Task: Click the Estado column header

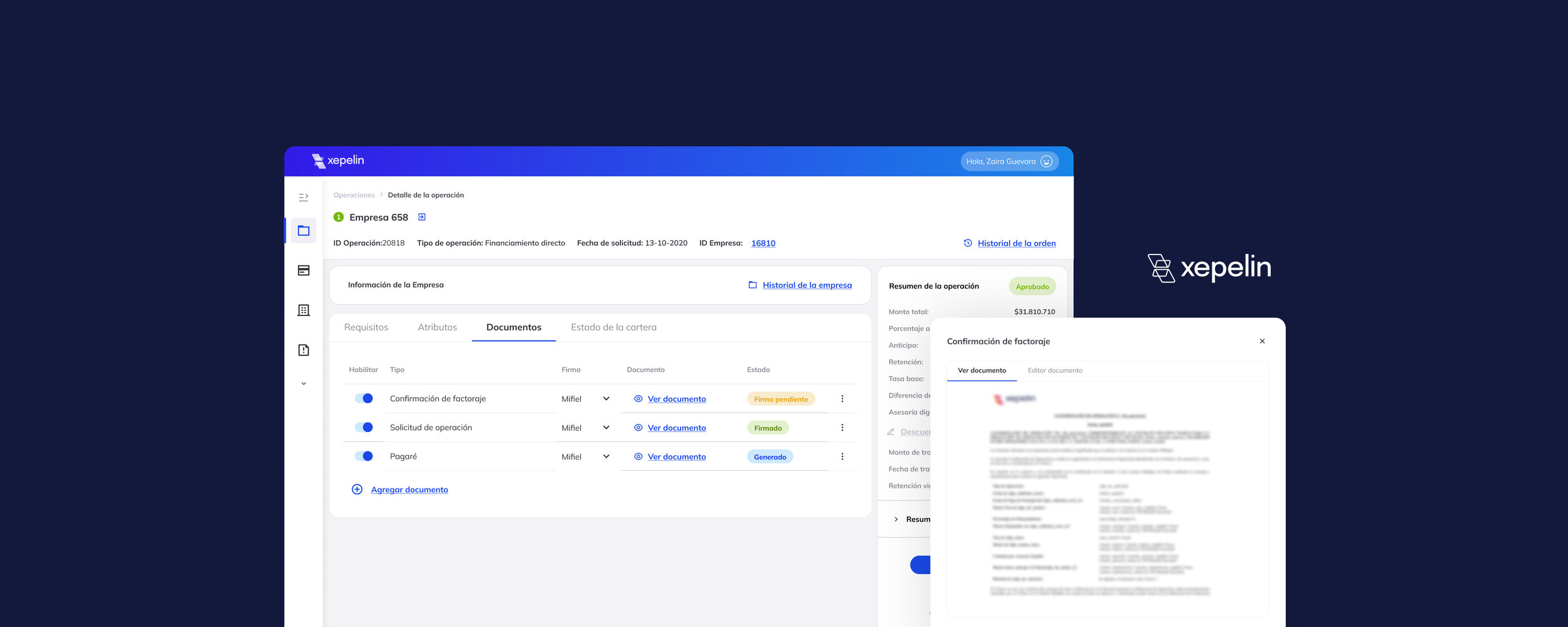Action: (758, 370)
